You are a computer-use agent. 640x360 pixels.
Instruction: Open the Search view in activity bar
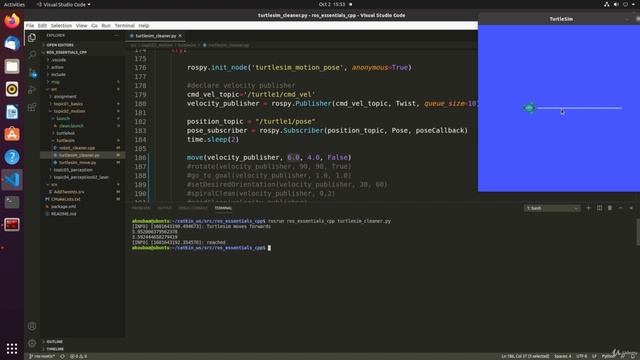pyautogui.click(x=32, y=55)
